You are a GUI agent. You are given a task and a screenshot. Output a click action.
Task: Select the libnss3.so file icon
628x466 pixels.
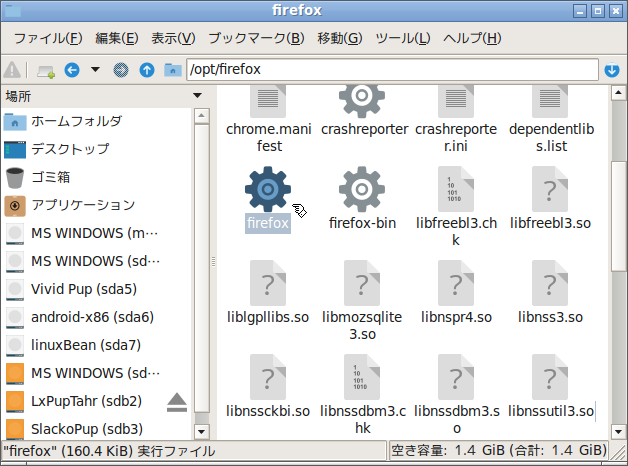550,283
